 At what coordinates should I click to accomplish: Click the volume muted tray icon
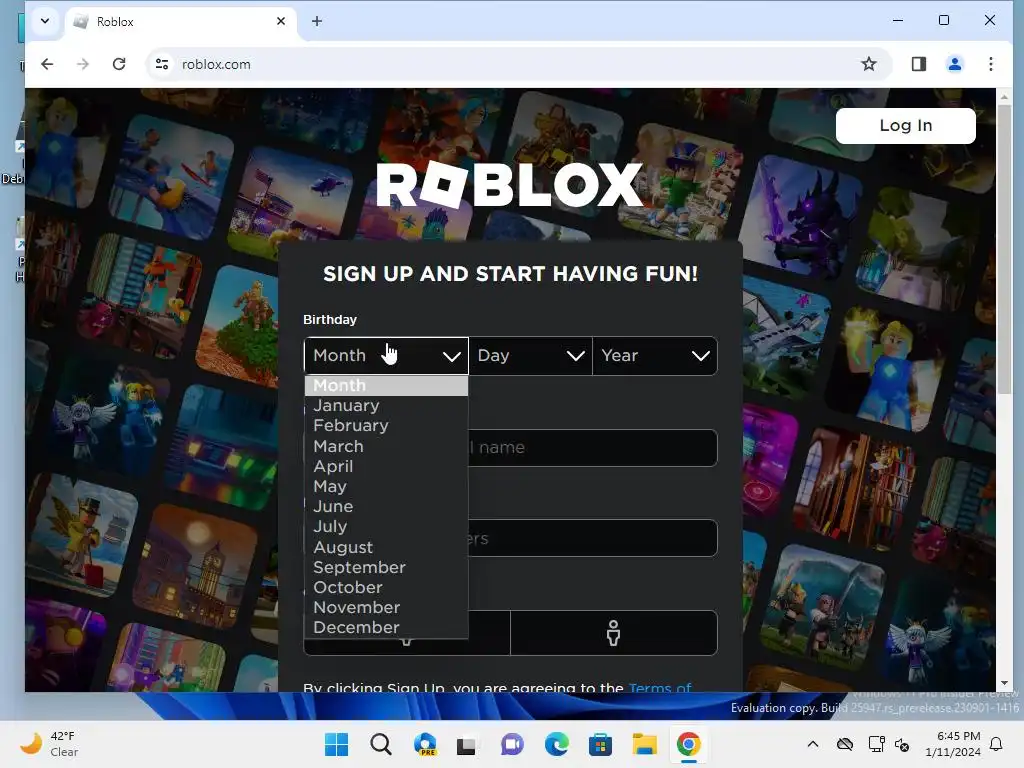coord(903,744)
